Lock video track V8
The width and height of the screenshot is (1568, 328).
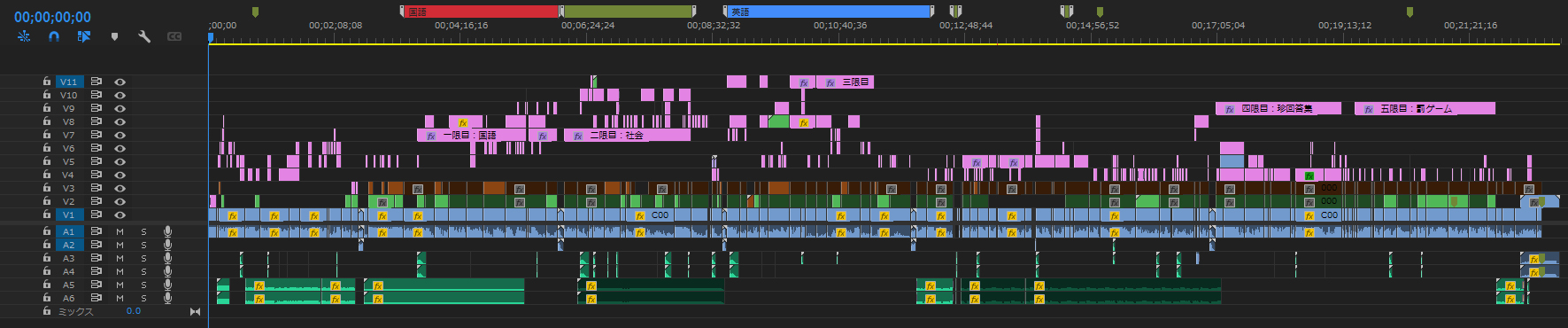(46, 121)
